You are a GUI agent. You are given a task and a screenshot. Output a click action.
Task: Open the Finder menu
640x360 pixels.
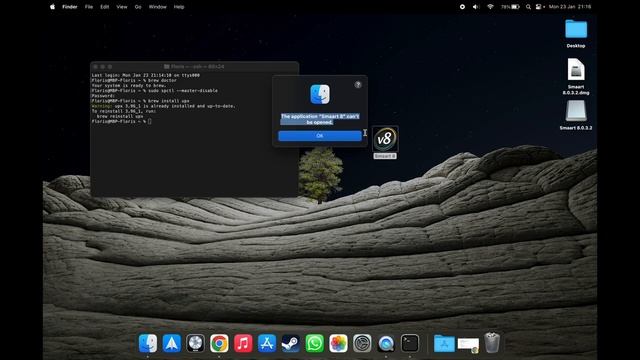(70, 7)
